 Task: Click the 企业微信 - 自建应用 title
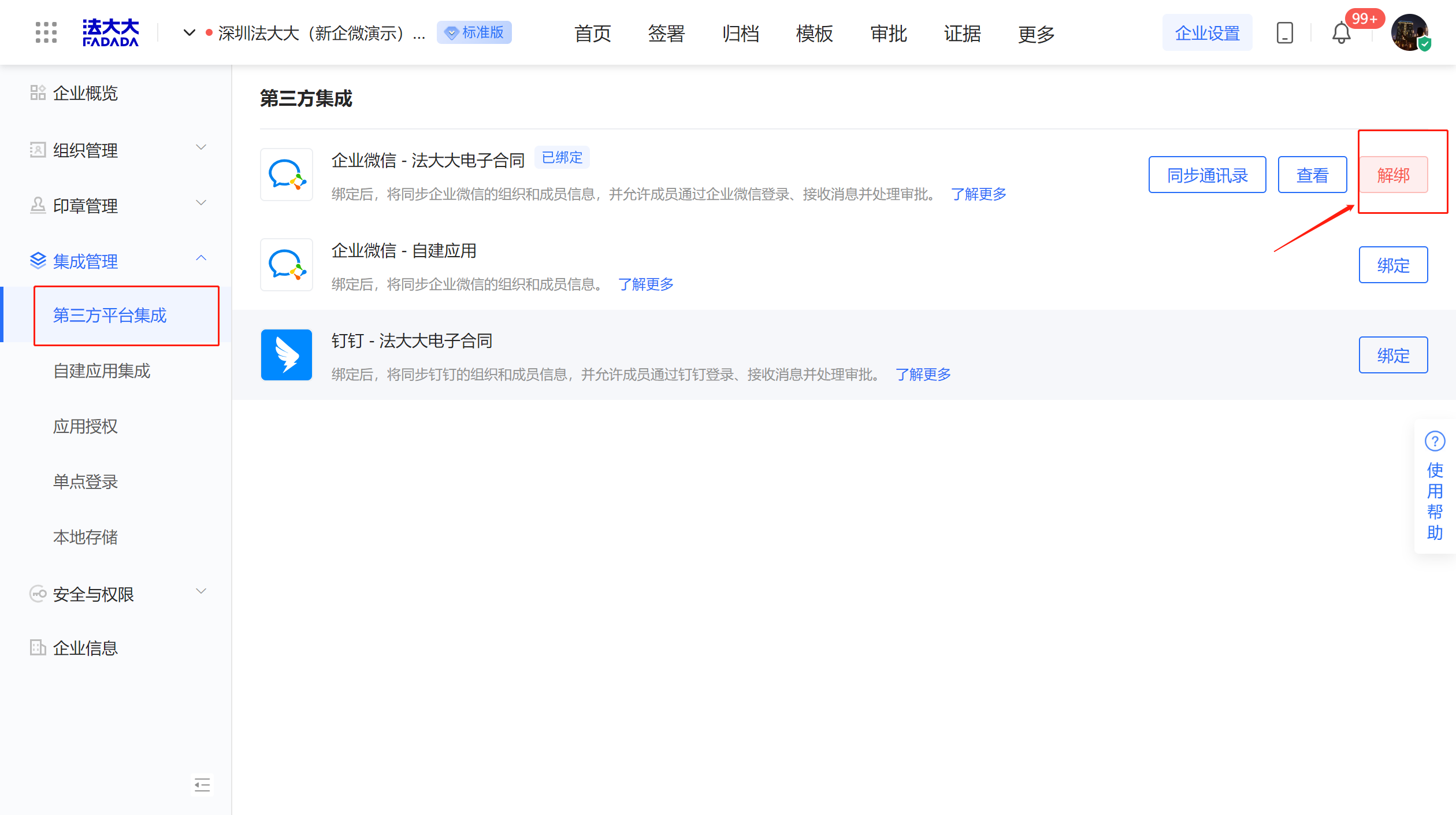[404, 250]
